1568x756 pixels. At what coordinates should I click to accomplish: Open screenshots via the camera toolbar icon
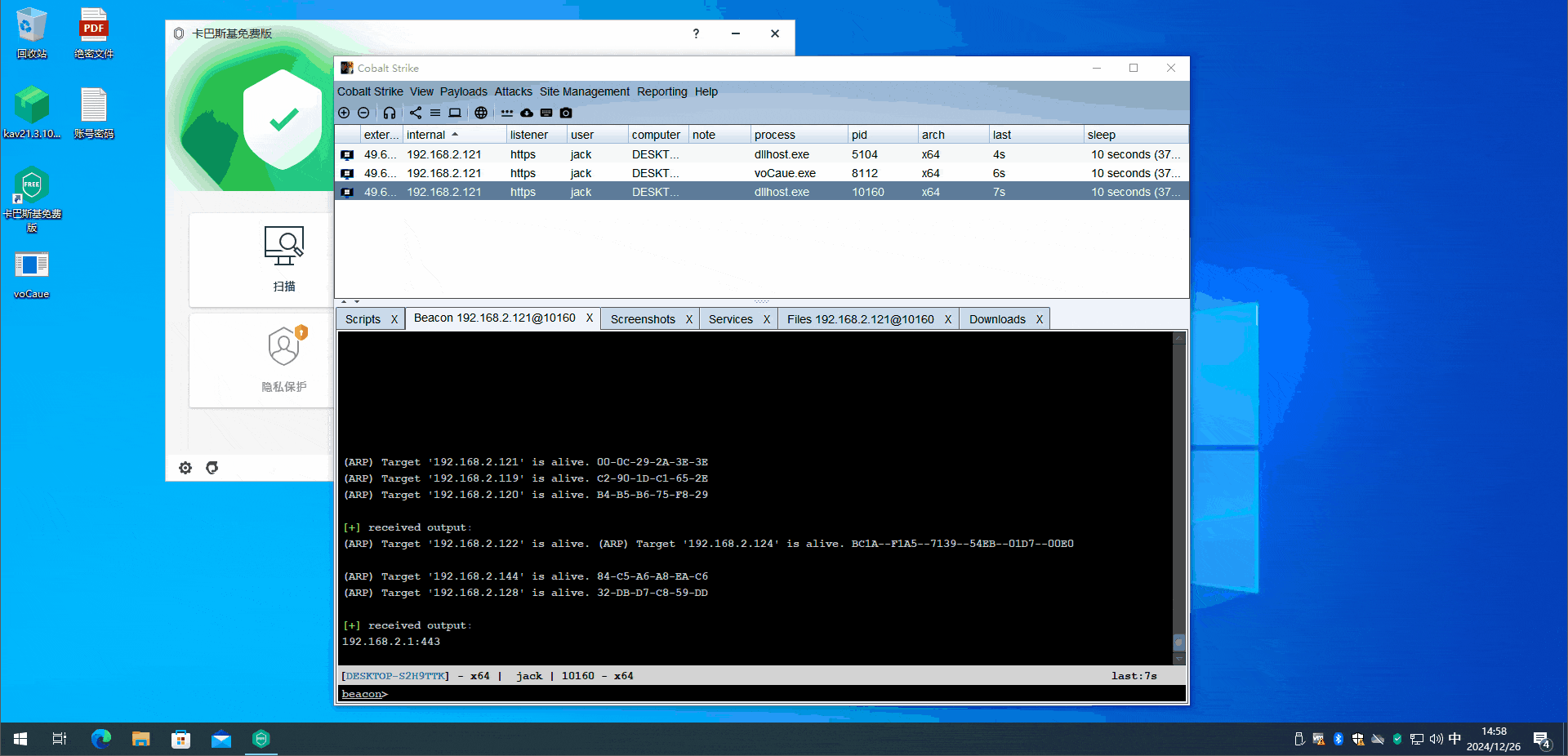566,113
